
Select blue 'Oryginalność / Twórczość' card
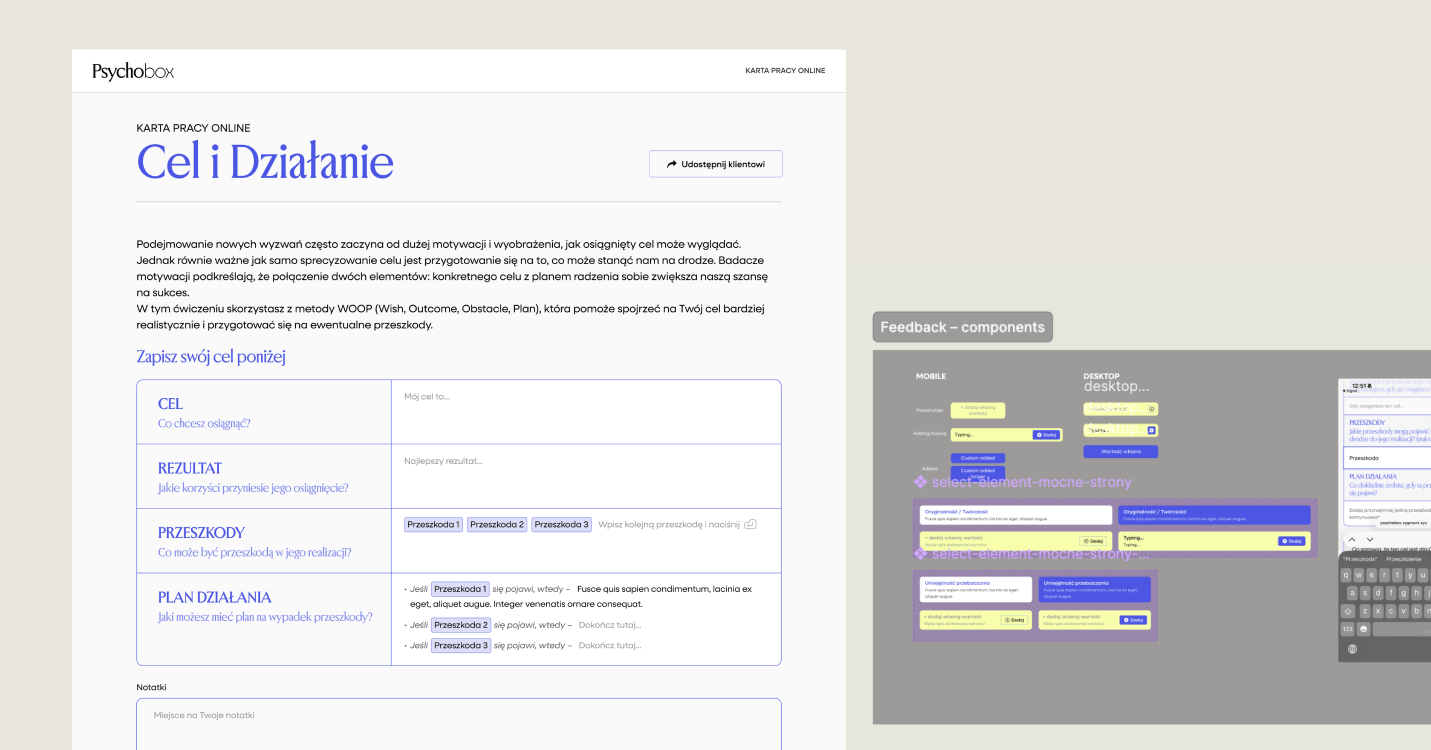click(x=1214, y=515)
